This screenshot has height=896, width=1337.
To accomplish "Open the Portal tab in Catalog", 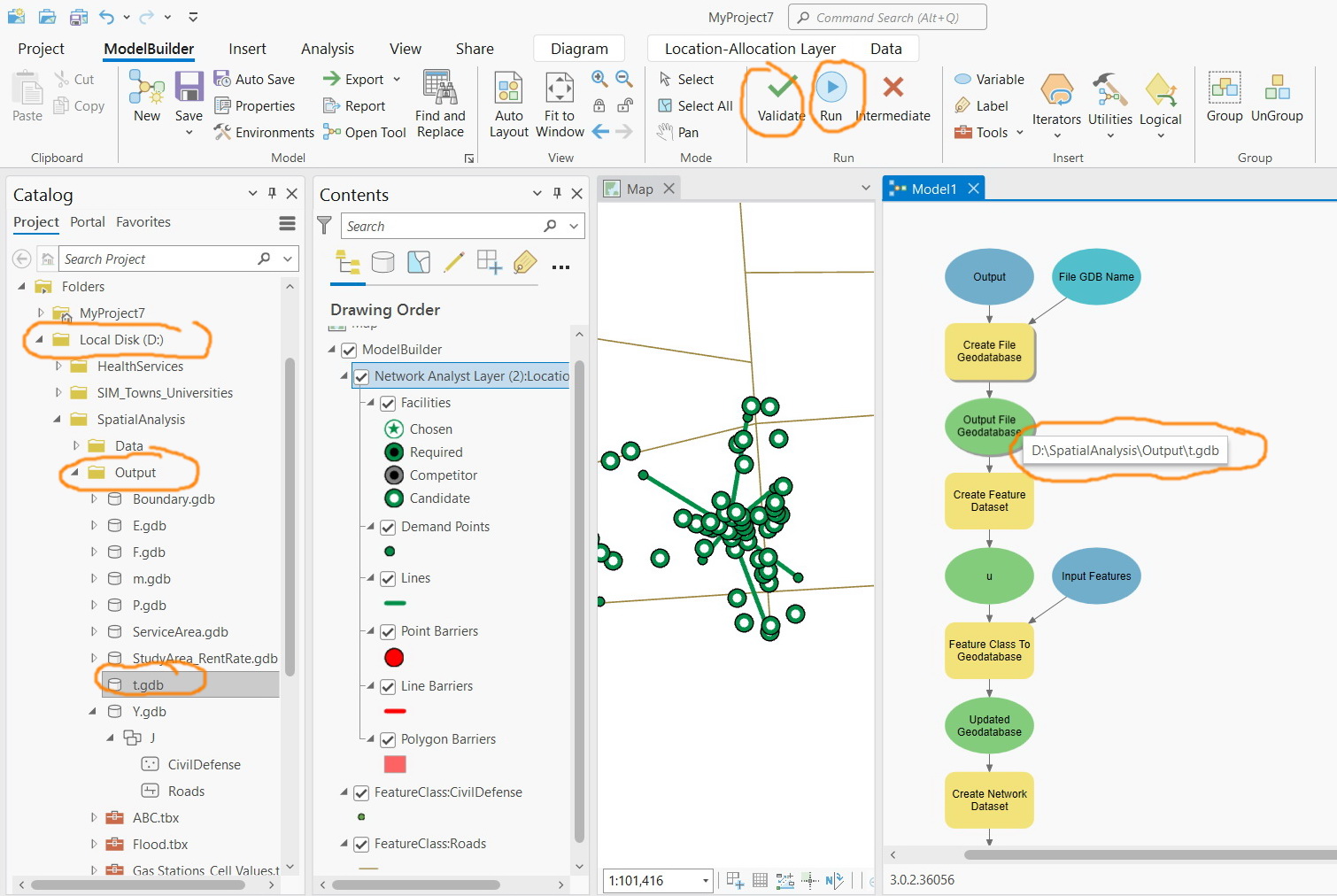I will coord(87,222).
